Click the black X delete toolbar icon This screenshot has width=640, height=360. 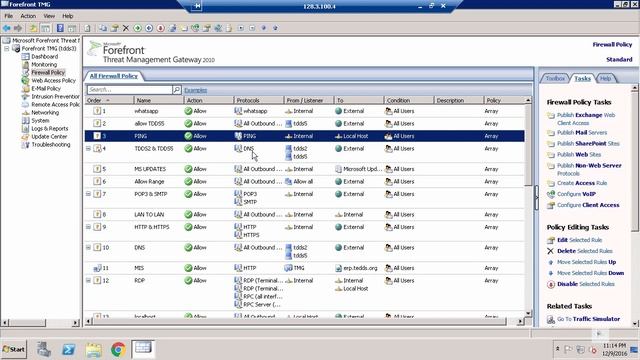tap(126, 28)
